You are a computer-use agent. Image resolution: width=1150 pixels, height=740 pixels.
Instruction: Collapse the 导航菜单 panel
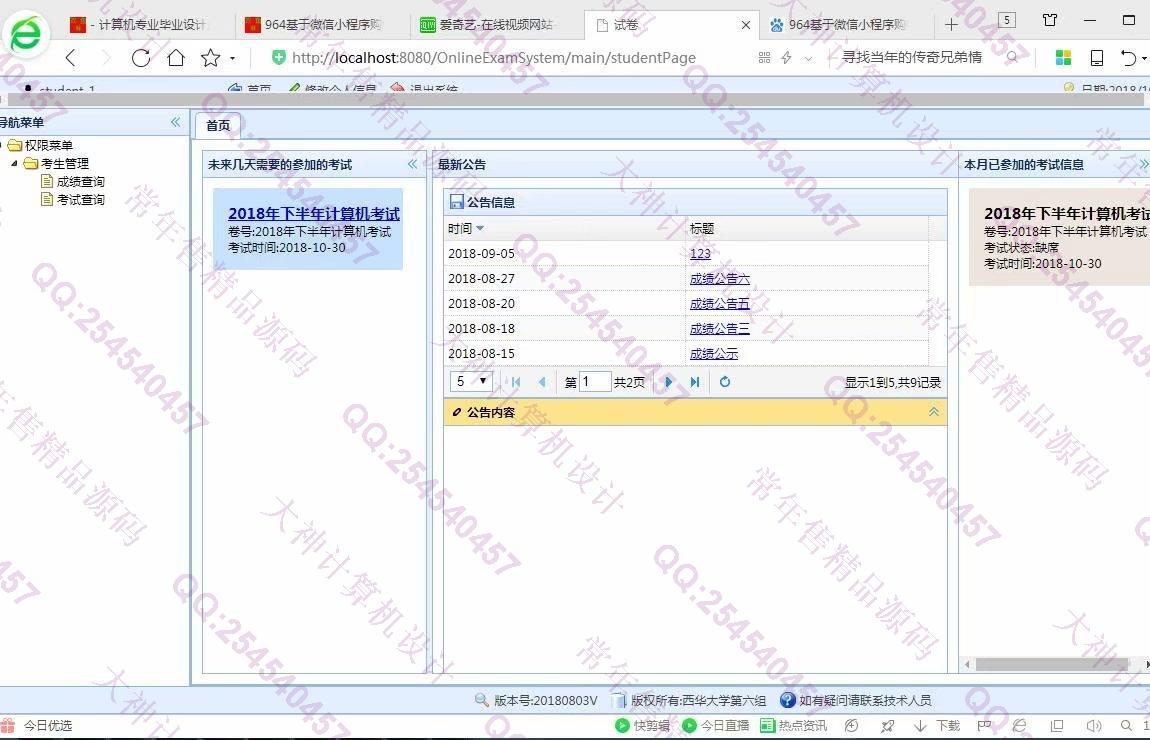pyautogui.click(x=175, y=122)
